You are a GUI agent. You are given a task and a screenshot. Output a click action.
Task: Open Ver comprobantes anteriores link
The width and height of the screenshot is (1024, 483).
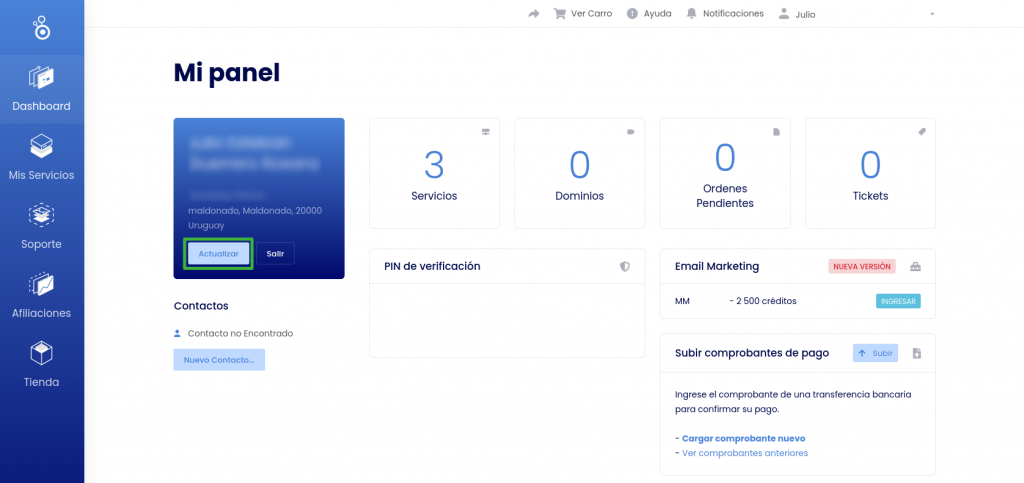[x=744, y=453]
